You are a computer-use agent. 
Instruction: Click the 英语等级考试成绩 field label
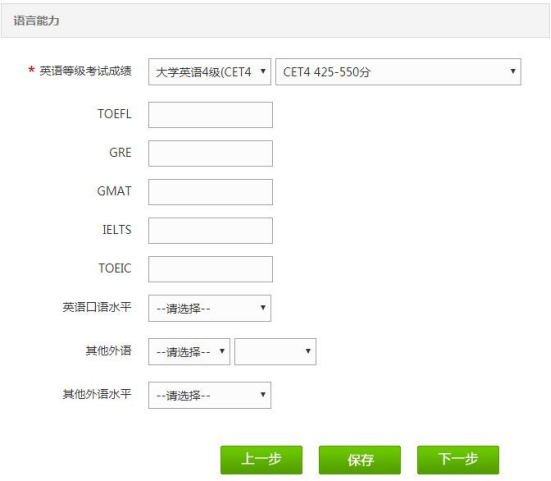(x=85, y=71)
